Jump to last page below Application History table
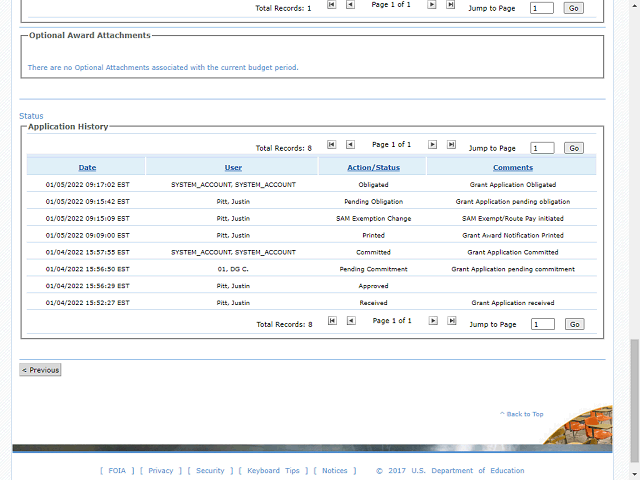This screenshot has height=480, width=640. click(453, 321)
